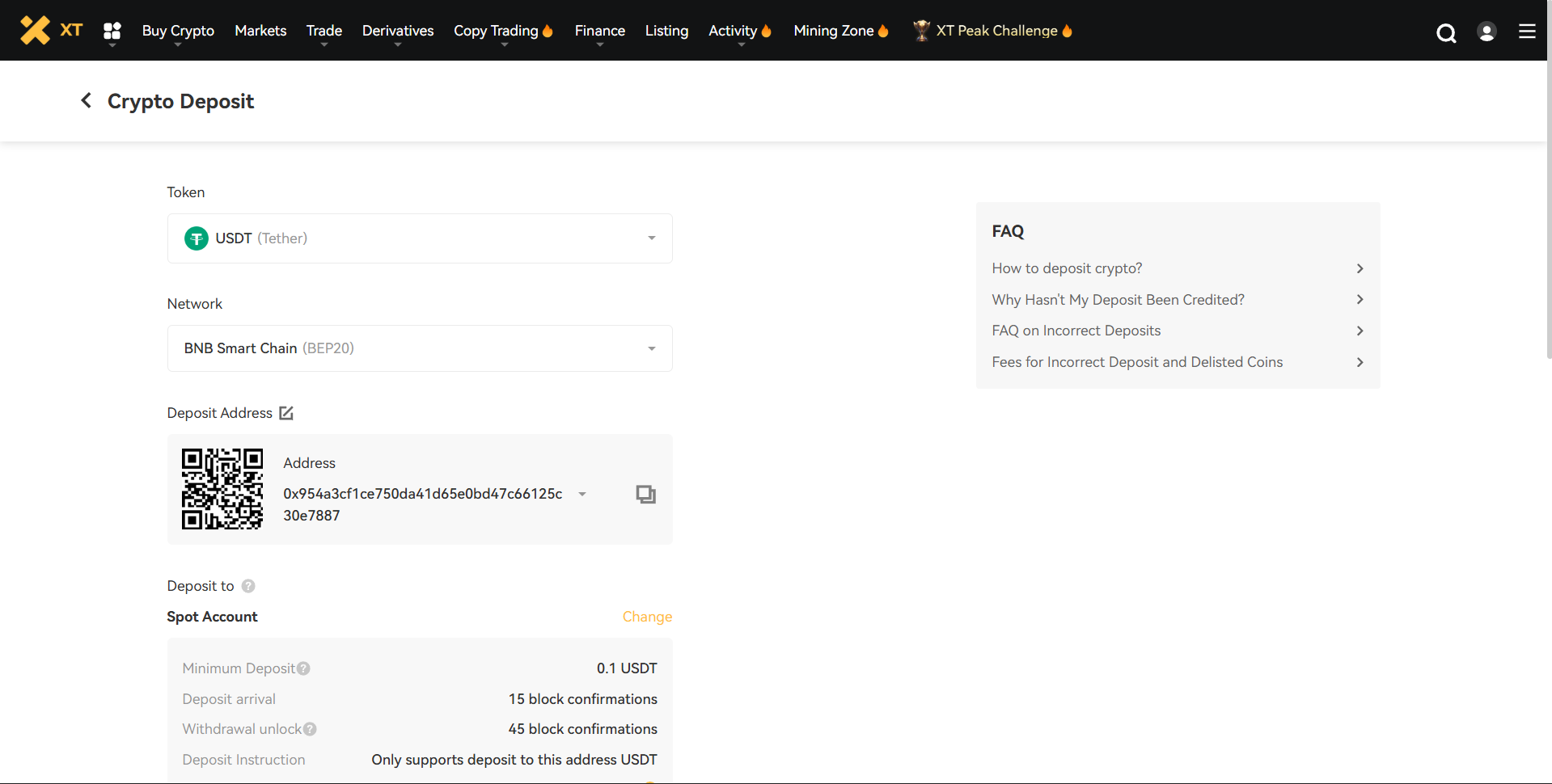Image resolution: width=1552 pixels, height=784 pixels.
Task: Click the edit icon beside Deposit Address
Action: pyautogui.click(x=286, y=413)
